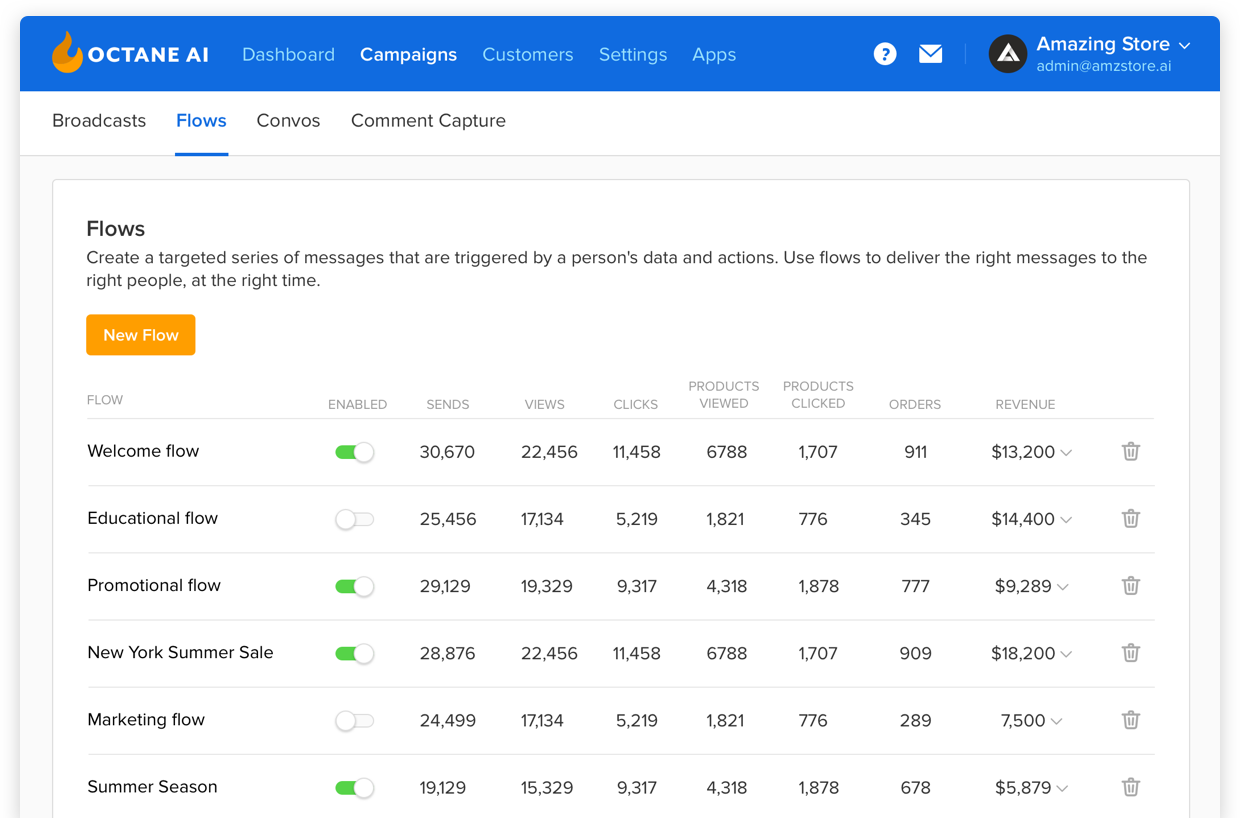Open the Summer Season flow
The height and width of the screenshot is (818, 1240).
tap(152, 787)
